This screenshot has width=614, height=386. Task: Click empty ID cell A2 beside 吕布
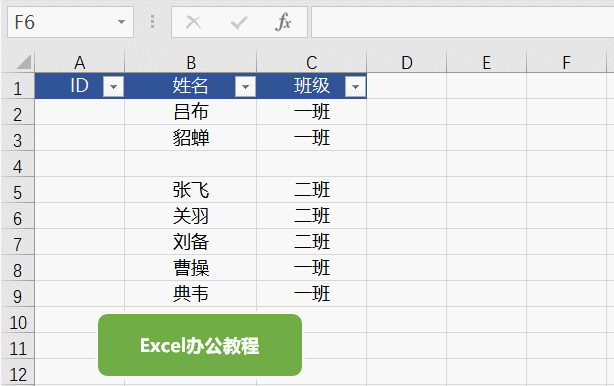pos(79,112)
